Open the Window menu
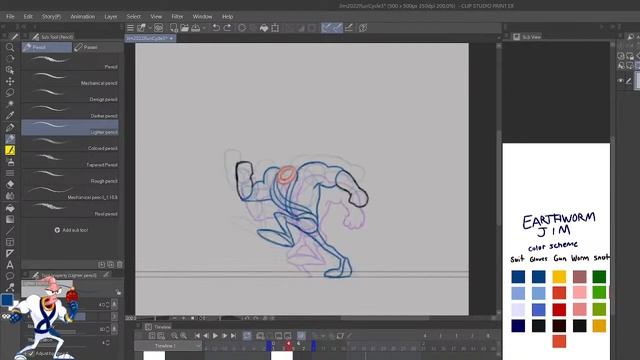This screenshot has width=640, height=360. 202,17
